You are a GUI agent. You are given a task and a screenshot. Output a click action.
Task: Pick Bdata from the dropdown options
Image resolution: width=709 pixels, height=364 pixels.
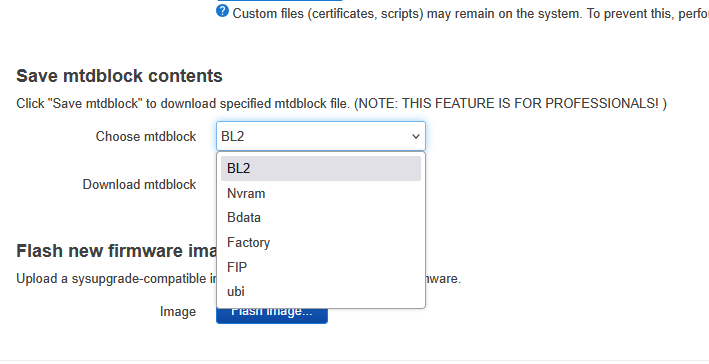[x=321, y=217]
